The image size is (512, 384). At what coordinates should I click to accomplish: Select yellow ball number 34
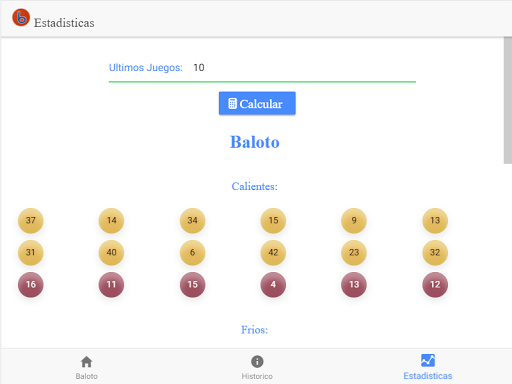click(192, 220)
